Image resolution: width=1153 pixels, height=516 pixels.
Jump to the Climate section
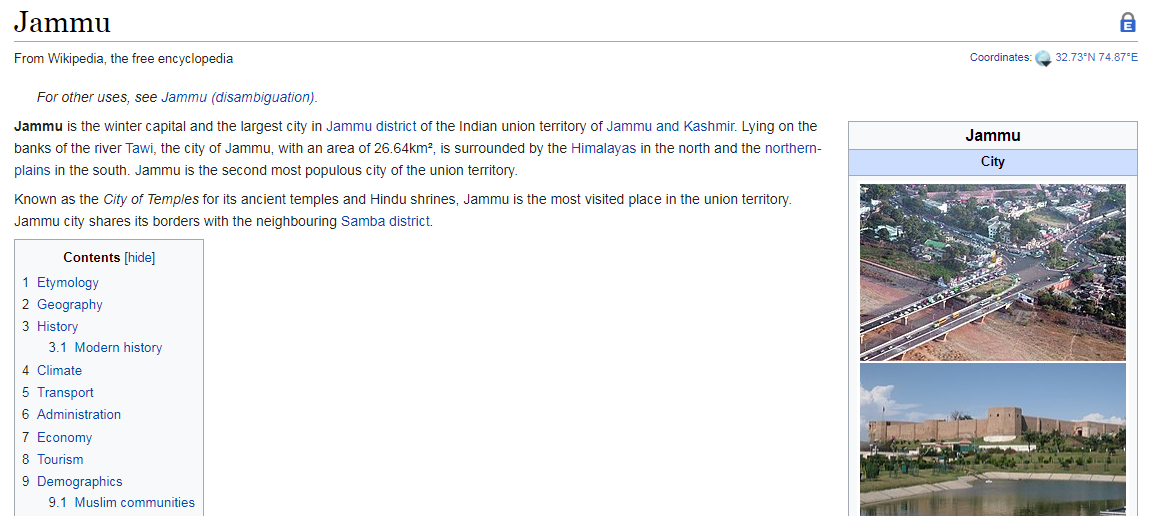coord(60,370)
